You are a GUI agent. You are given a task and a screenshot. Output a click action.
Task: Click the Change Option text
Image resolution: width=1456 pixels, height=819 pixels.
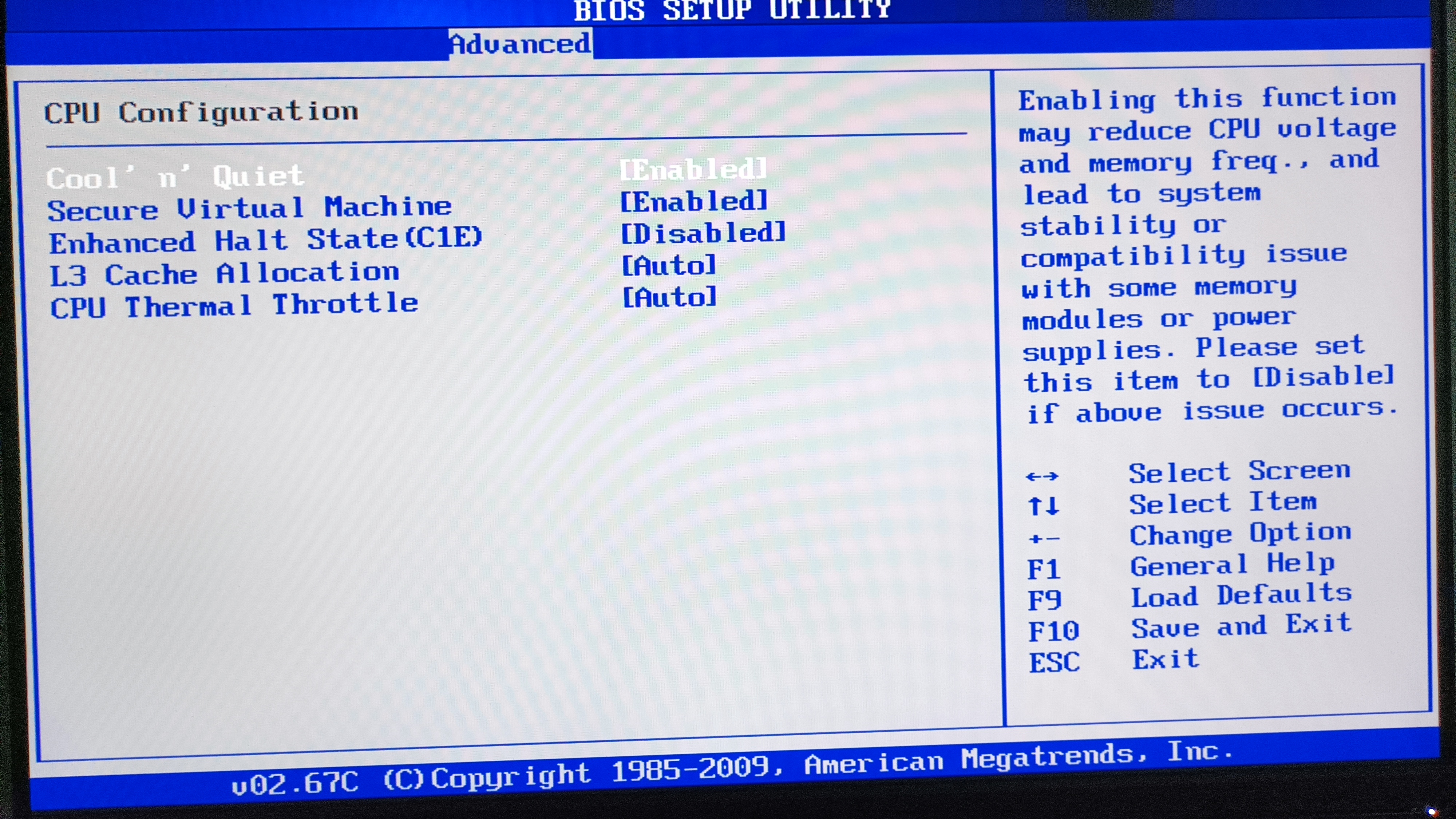pos(1241,534)
